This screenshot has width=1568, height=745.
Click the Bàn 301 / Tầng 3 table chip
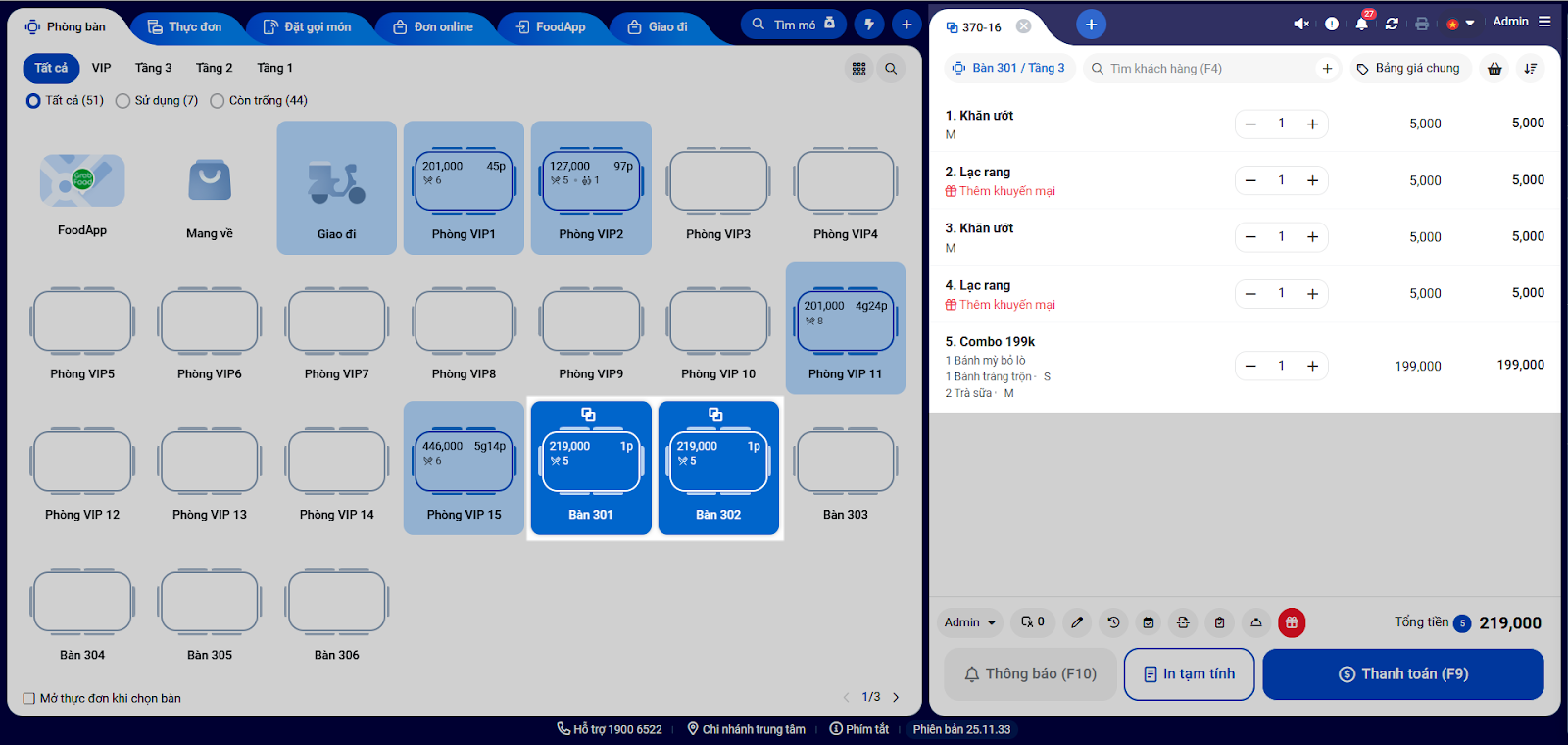point(1008,69)
